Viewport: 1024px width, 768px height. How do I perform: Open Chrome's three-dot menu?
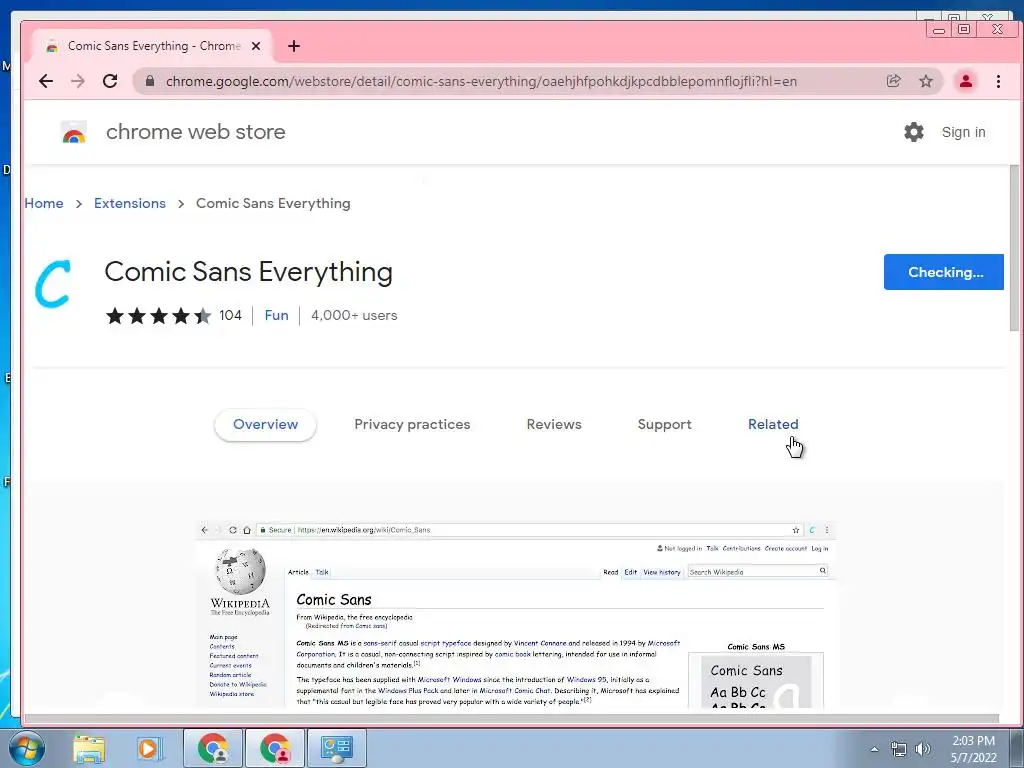[x=998, y=81]
